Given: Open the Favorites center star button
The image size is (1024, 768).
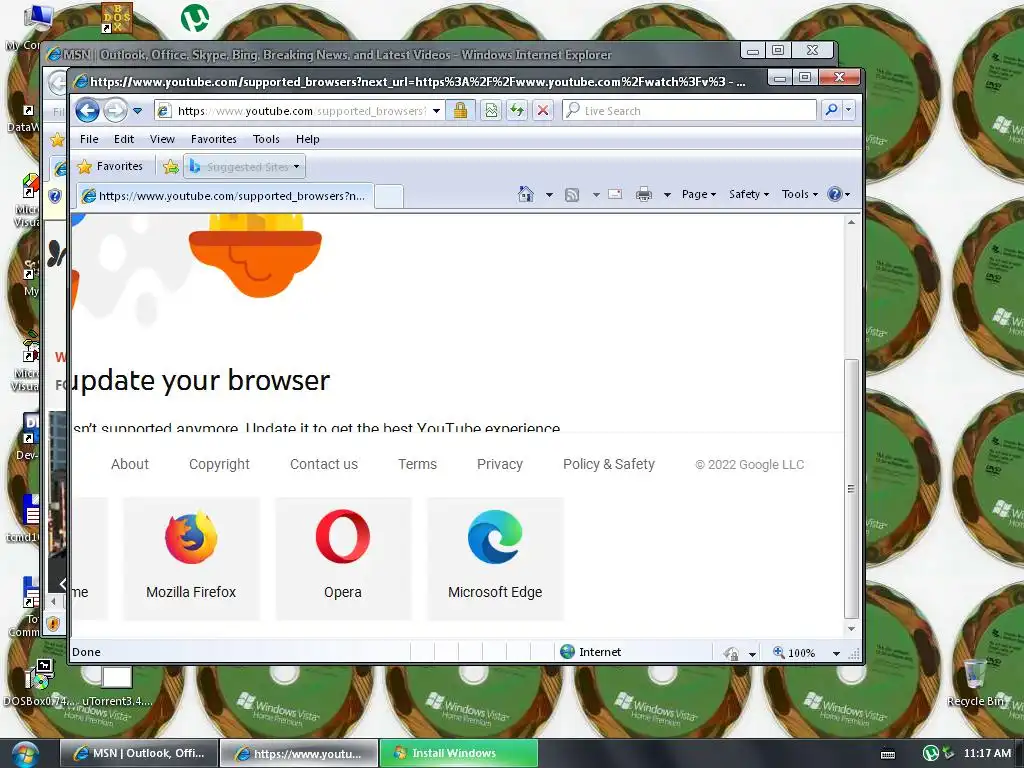Looking at the screenshot, I should 110,167.
